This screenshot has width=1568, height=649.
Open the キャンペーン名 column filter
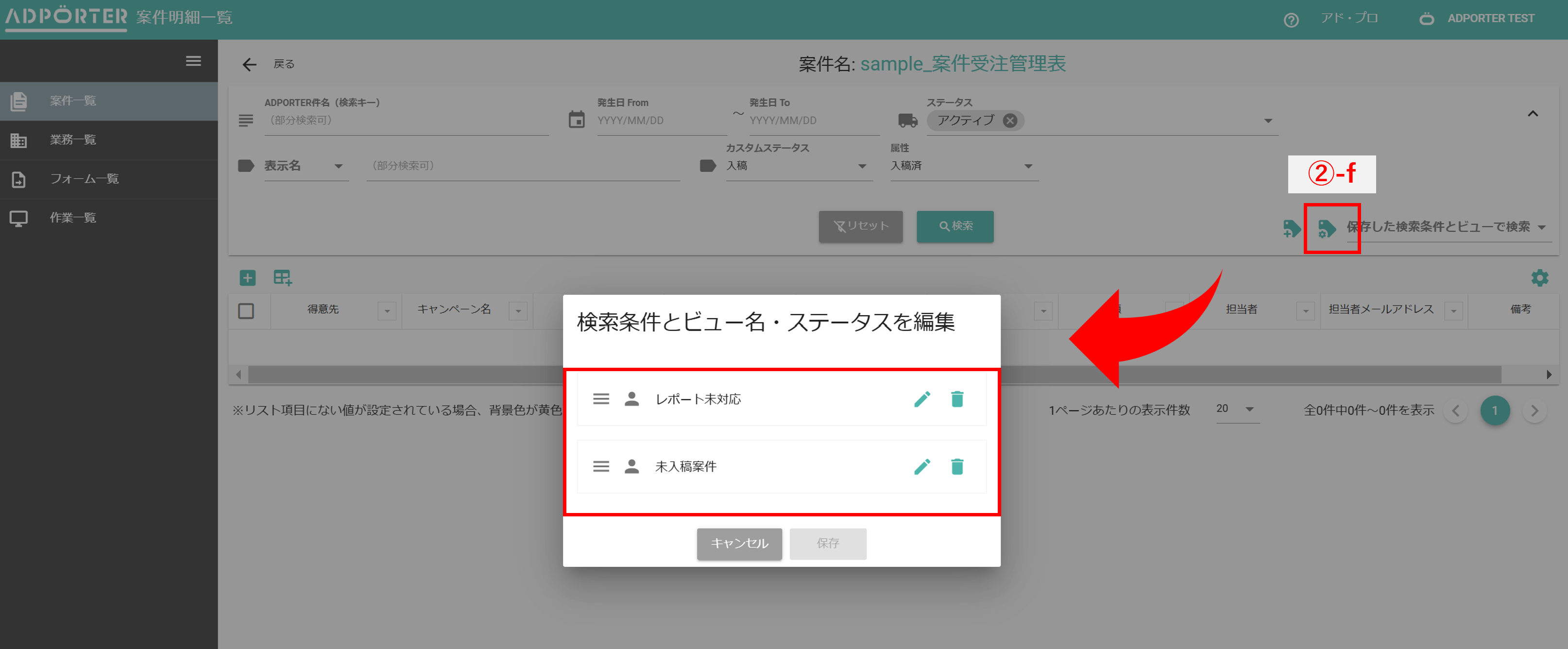[518, 311]
